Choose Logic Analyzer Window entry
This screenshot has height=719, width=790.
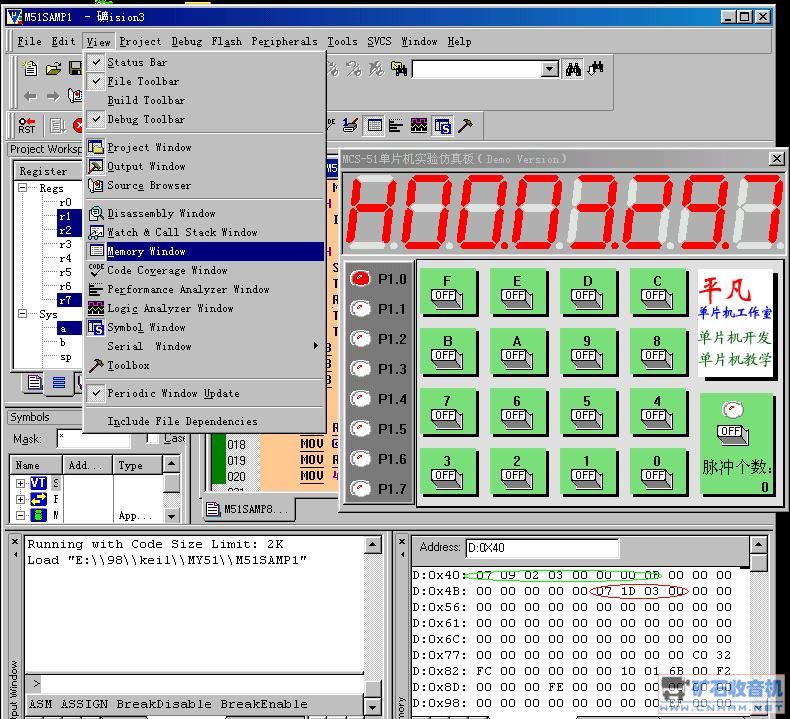[205, 308]
